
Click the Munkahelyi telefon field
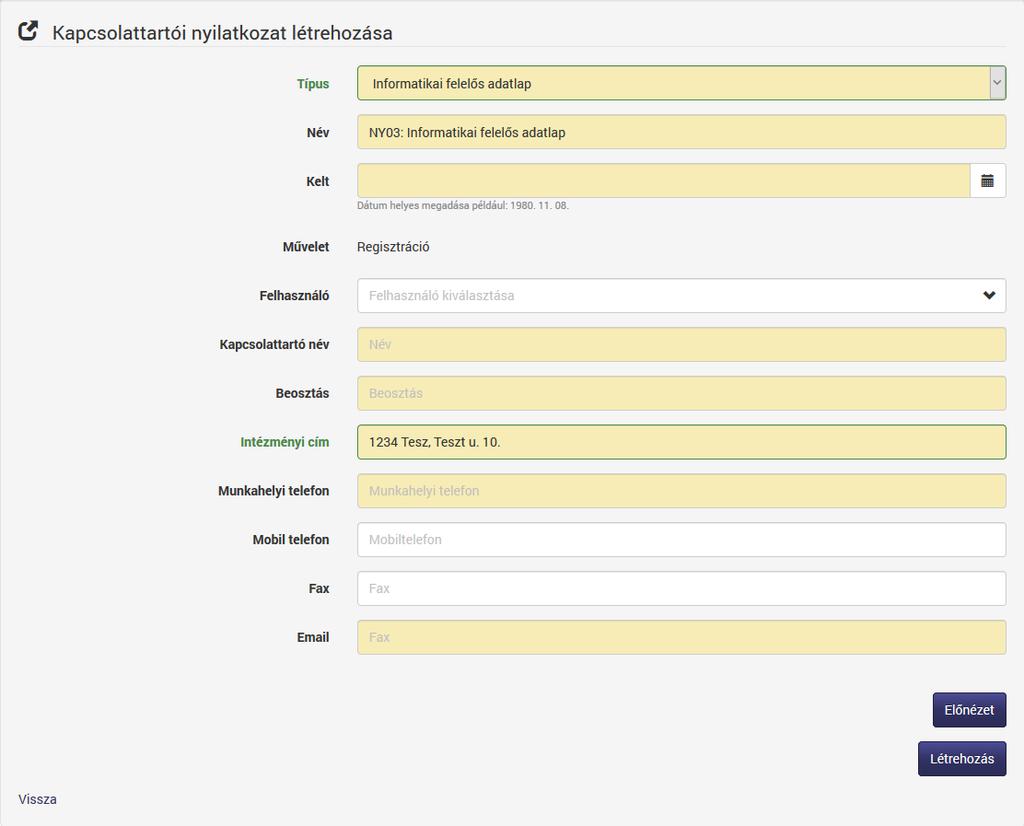[681, 491]
